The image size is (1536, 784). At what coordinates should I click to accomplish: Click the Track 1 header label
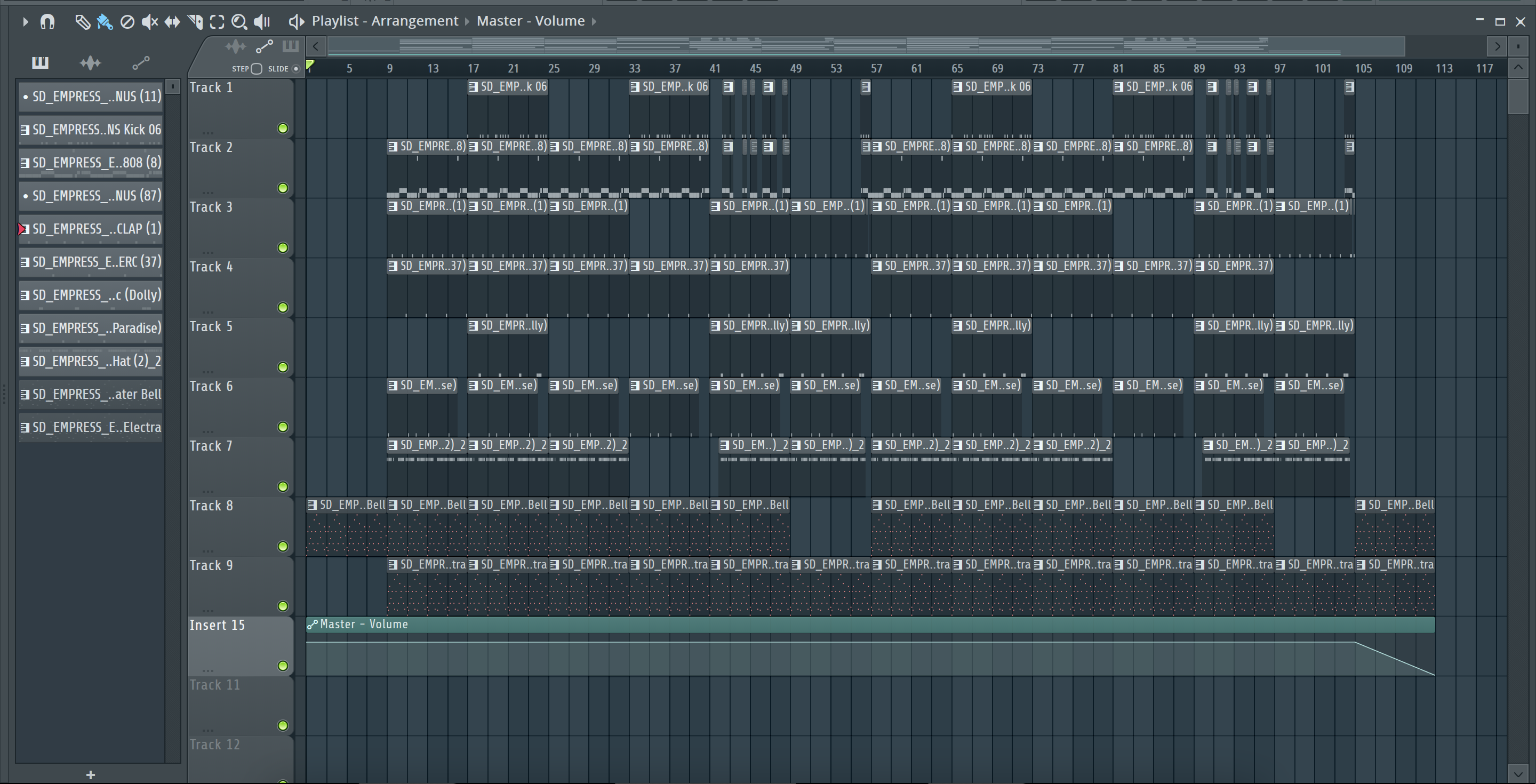211,87
